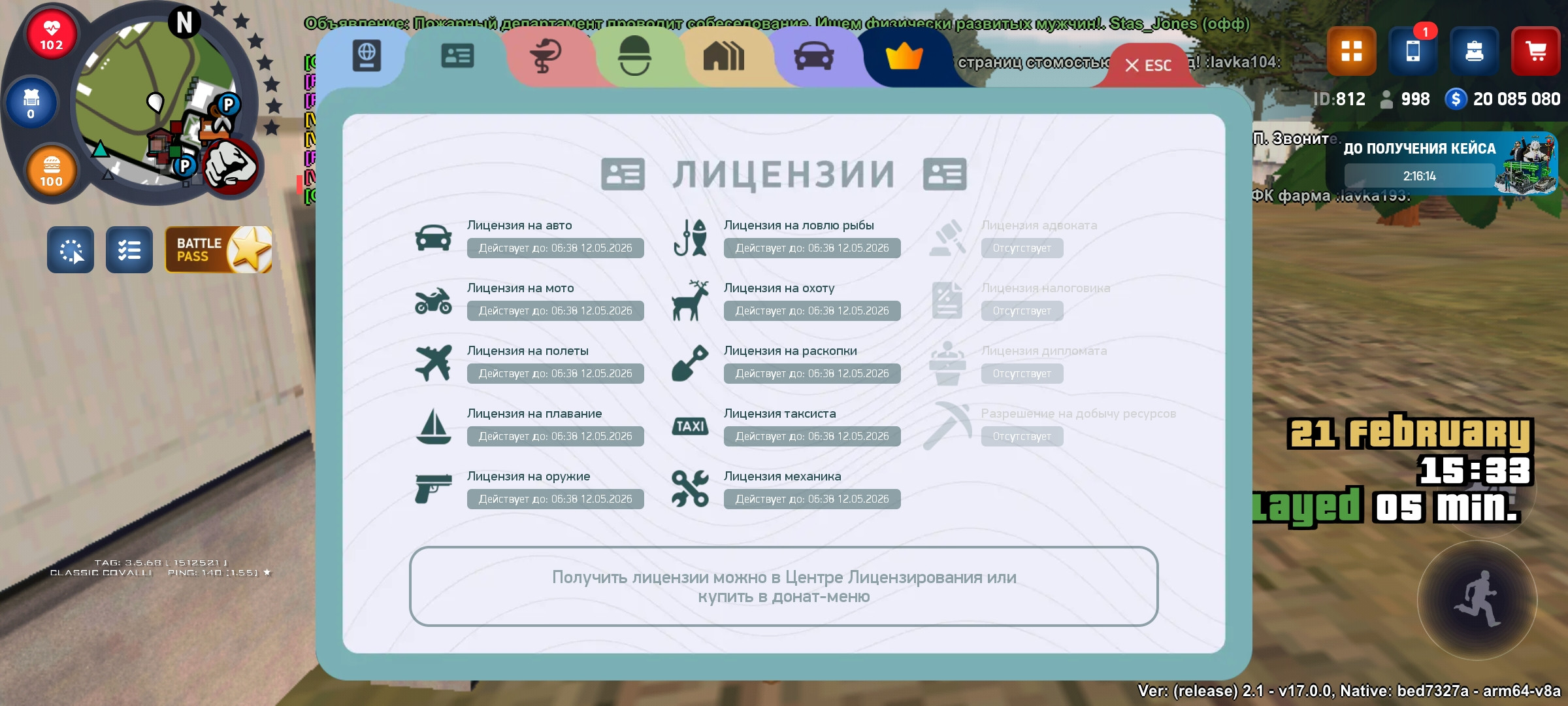1568x706 pixels.
Task: Switch to the soldier helmet tab
Action: click(x=634, y=56)
